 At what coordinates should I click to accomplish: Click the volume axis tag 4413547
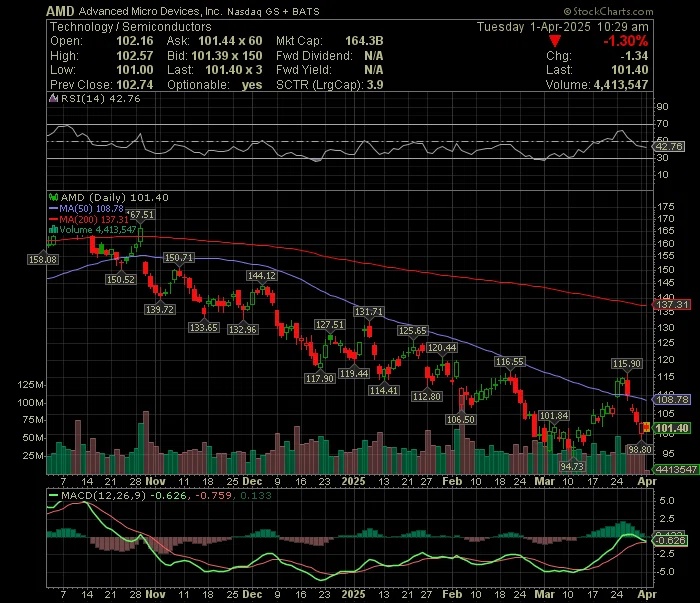click(x=675, y=469)
